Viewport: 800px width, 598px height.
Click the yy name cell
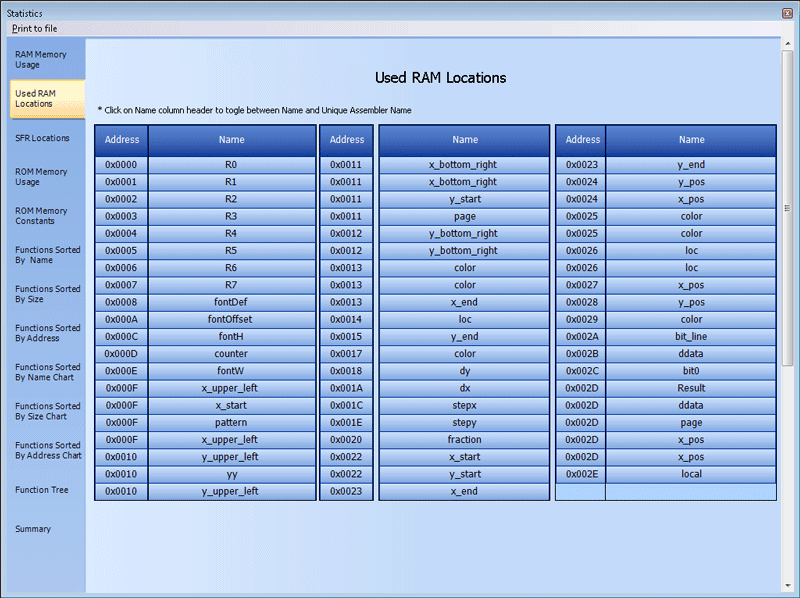232,474
